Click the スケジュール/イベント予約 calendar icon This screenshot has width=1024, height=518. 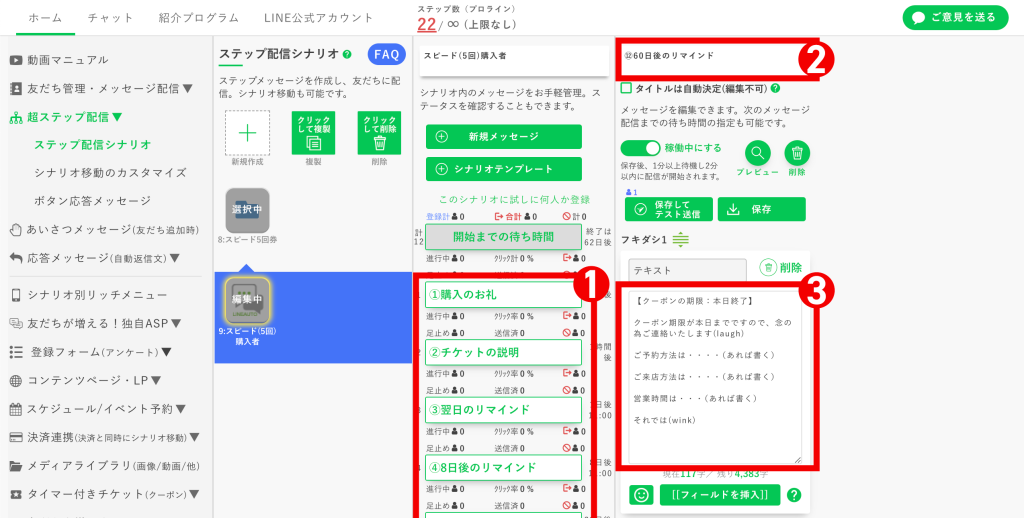(16, 410)
